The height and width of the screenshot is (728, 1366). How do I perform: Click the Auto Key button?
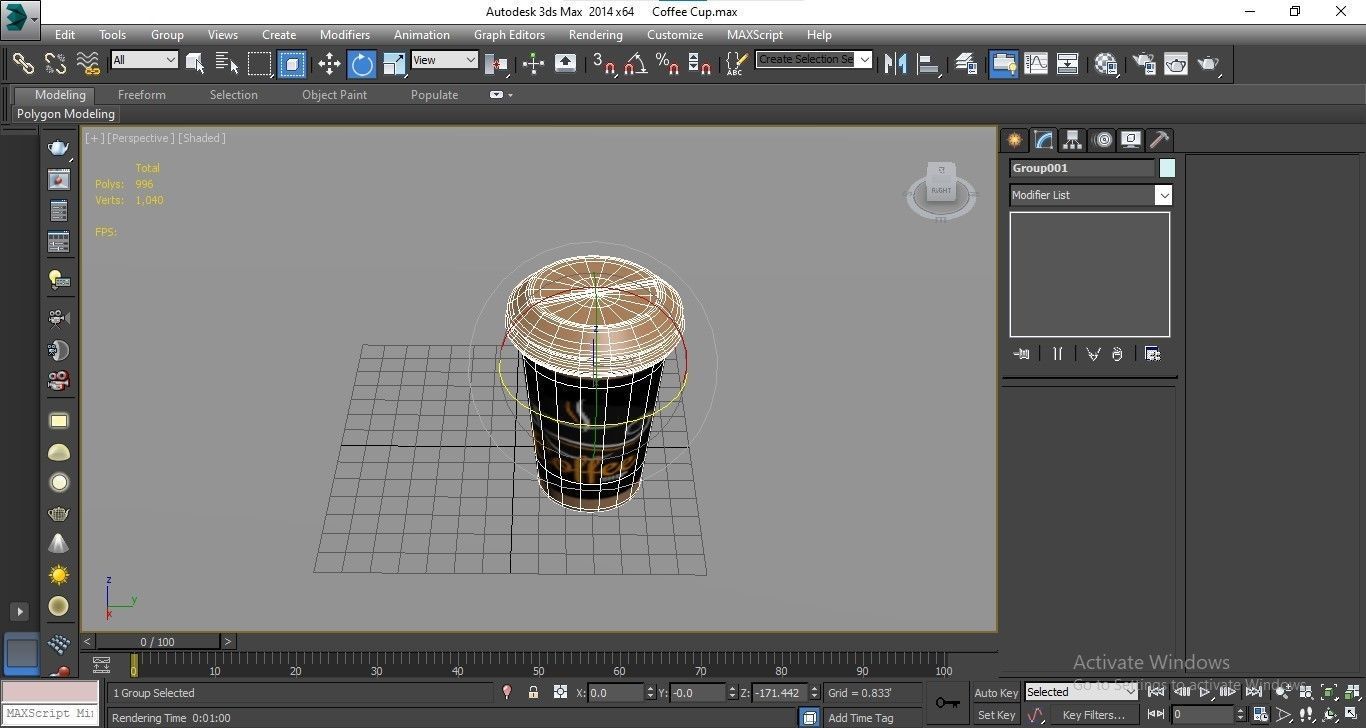coord(996,693)
